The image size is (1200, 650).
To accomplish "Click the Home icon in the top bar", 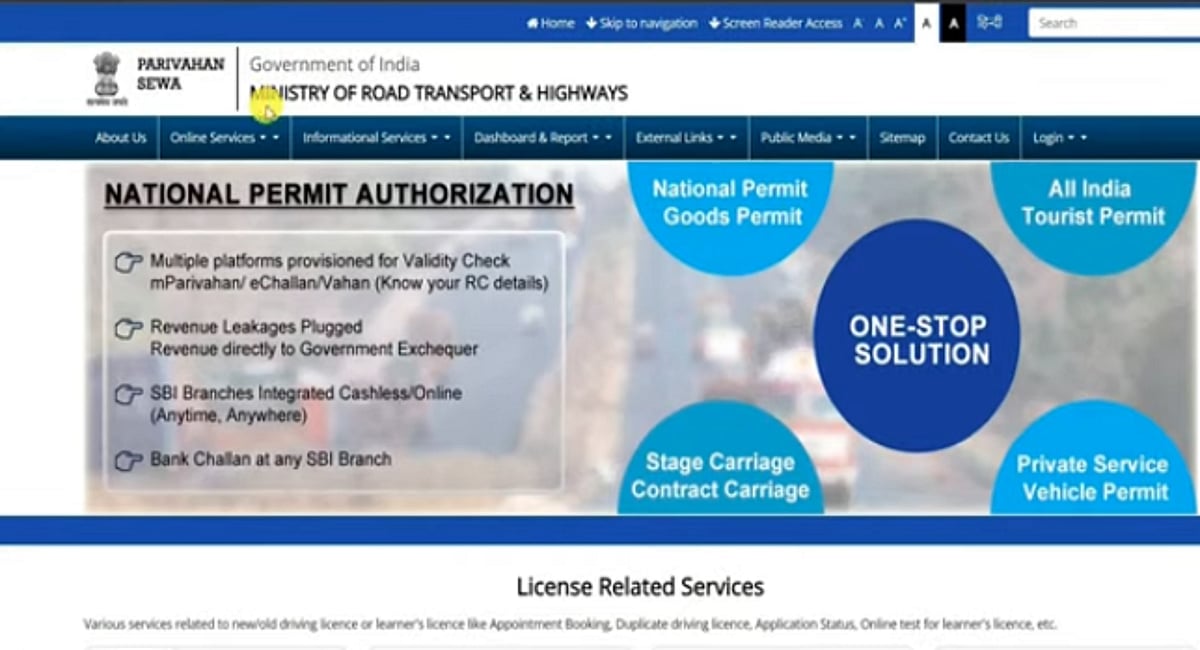I will pos(531,22).
